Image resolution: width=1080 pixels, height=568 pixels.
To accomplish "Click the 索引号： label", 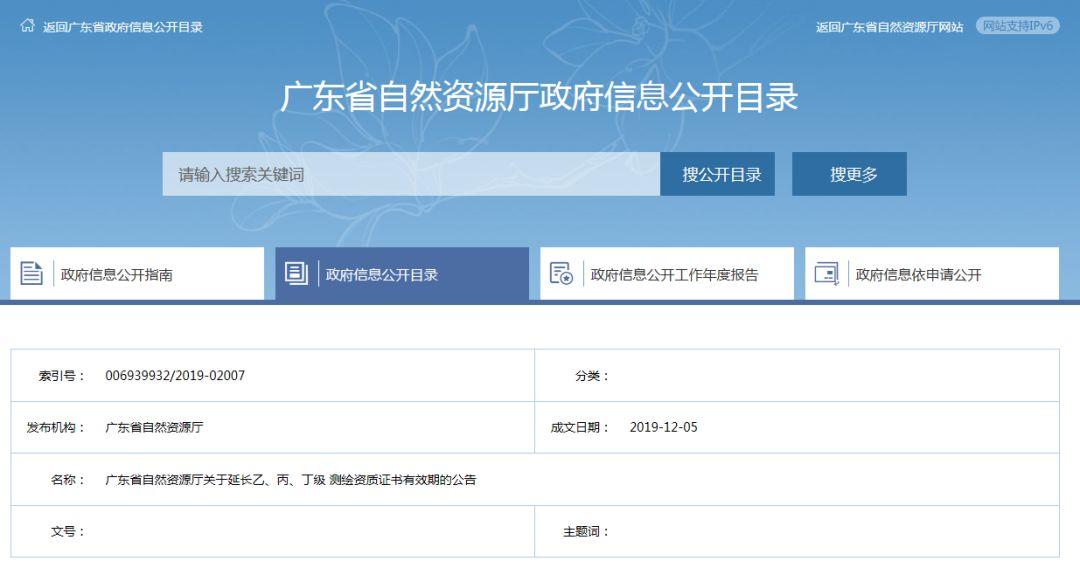I will coord(61,376).
